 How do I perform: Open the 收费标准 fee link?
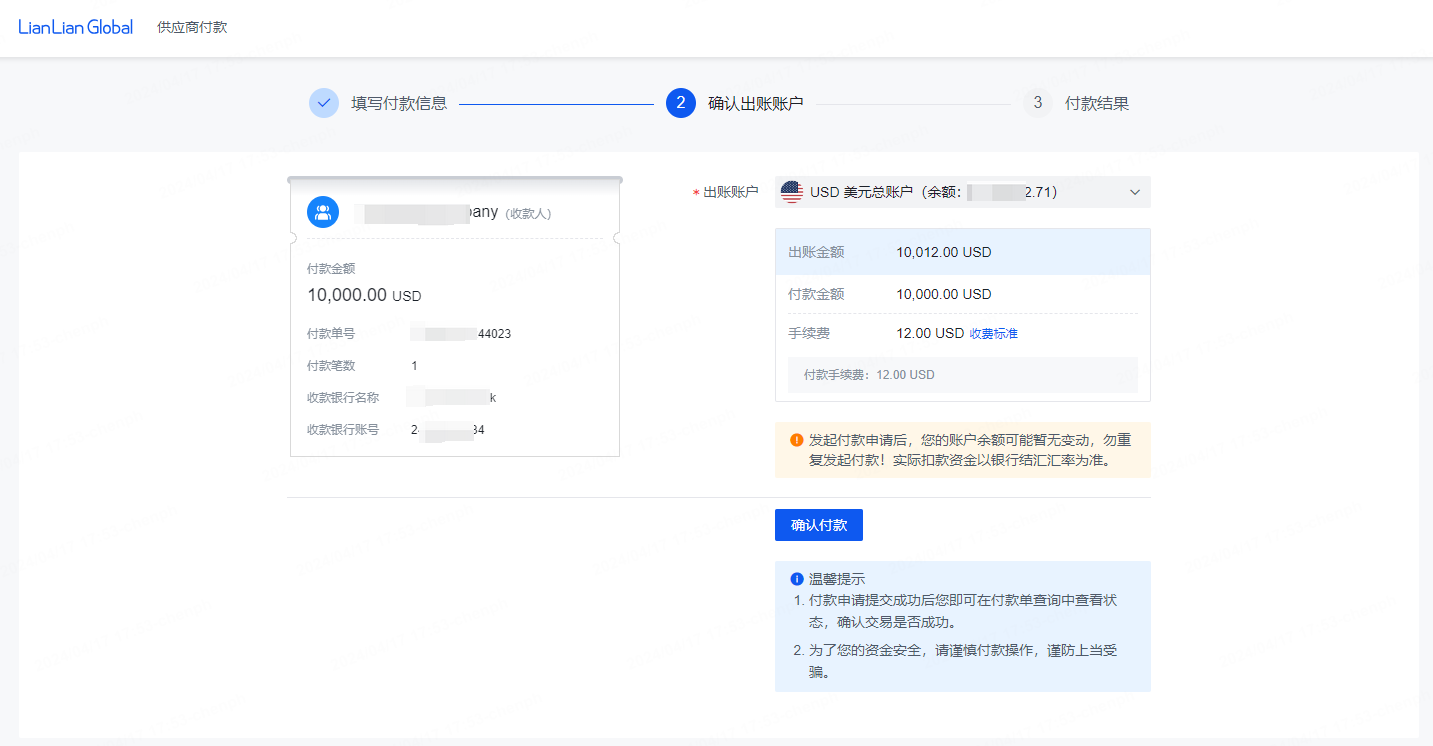coord(993,334)
